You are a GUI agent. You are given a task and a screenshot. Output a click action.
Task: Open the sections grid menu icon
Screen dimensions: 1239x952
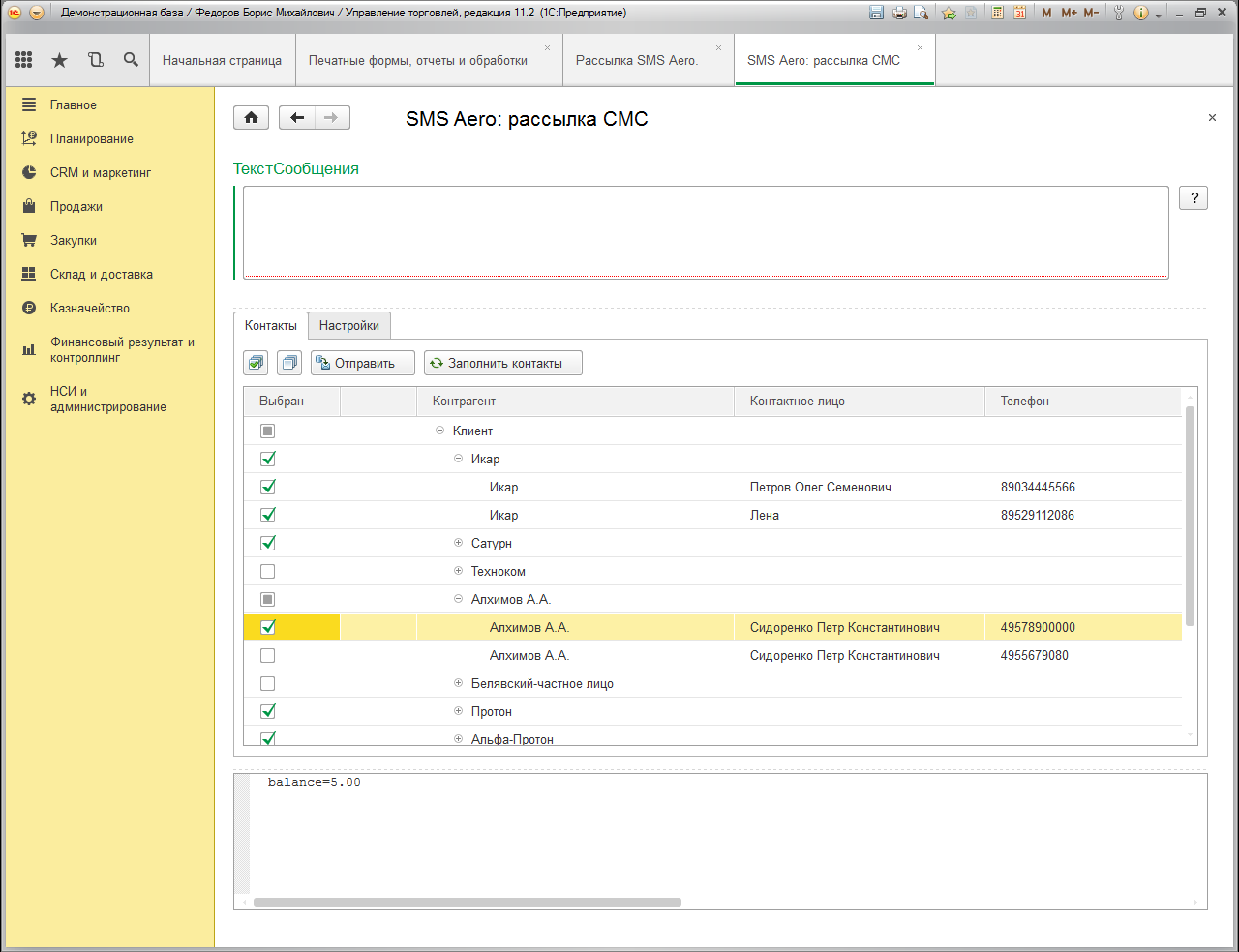point(24,60)
